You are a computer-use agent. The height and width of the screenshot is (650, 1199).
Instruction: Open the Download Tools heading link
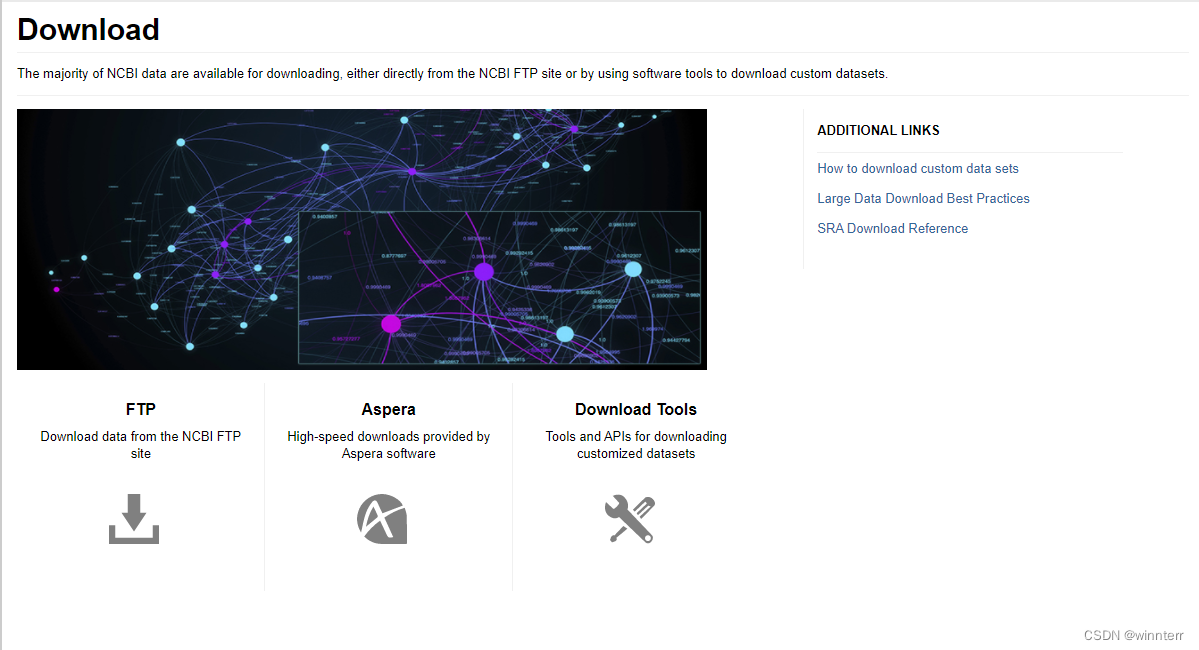(636, 409)
